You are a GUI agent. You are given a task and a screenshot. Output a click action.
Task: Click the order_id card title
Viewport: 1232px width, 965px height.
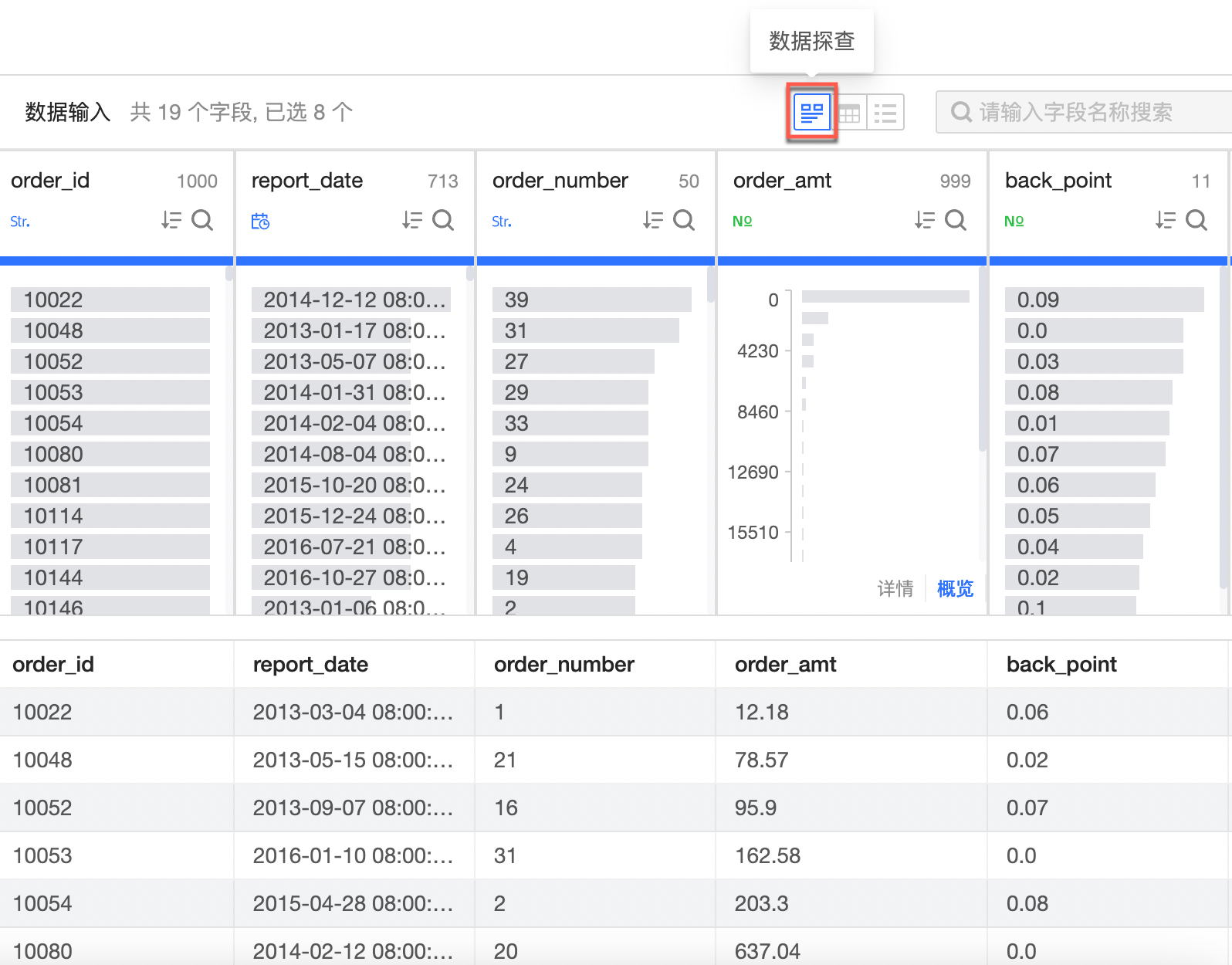coord(50,181)
